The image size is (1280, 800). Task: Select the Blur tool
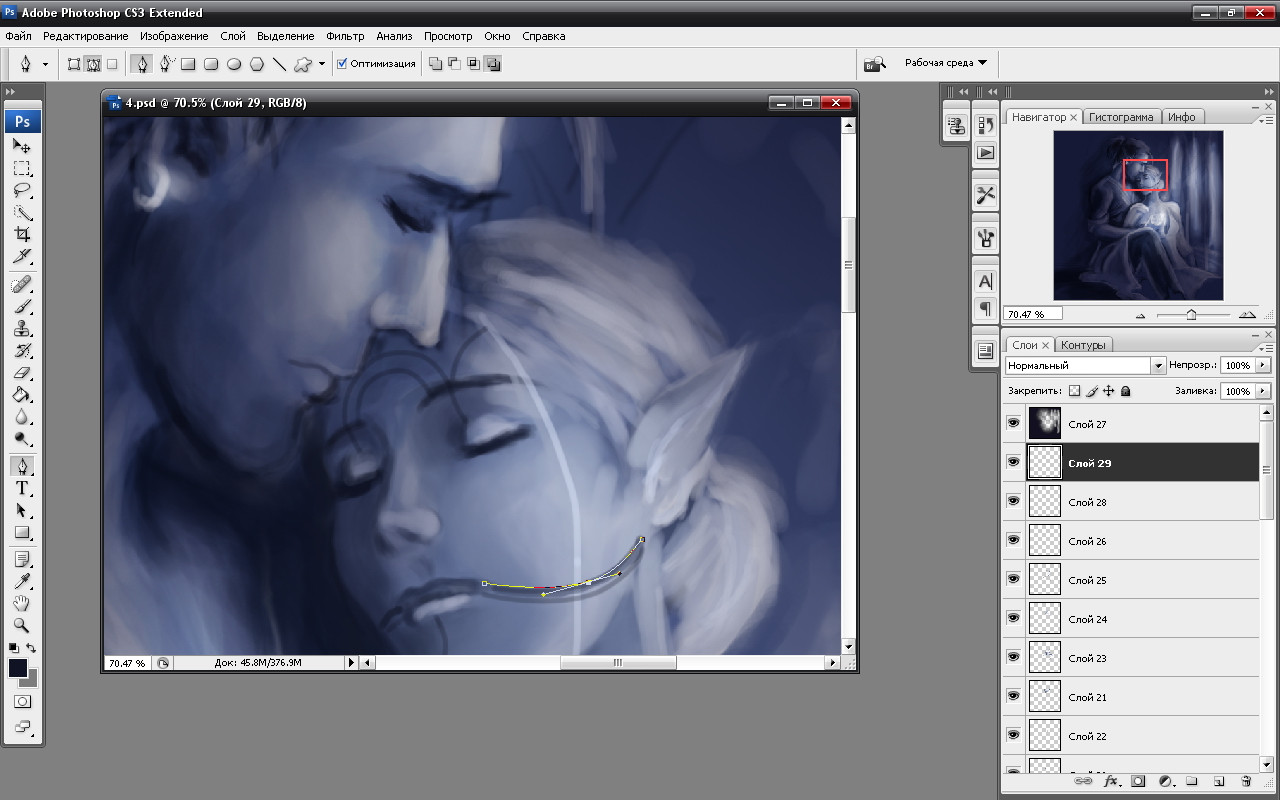click(22, 417)
